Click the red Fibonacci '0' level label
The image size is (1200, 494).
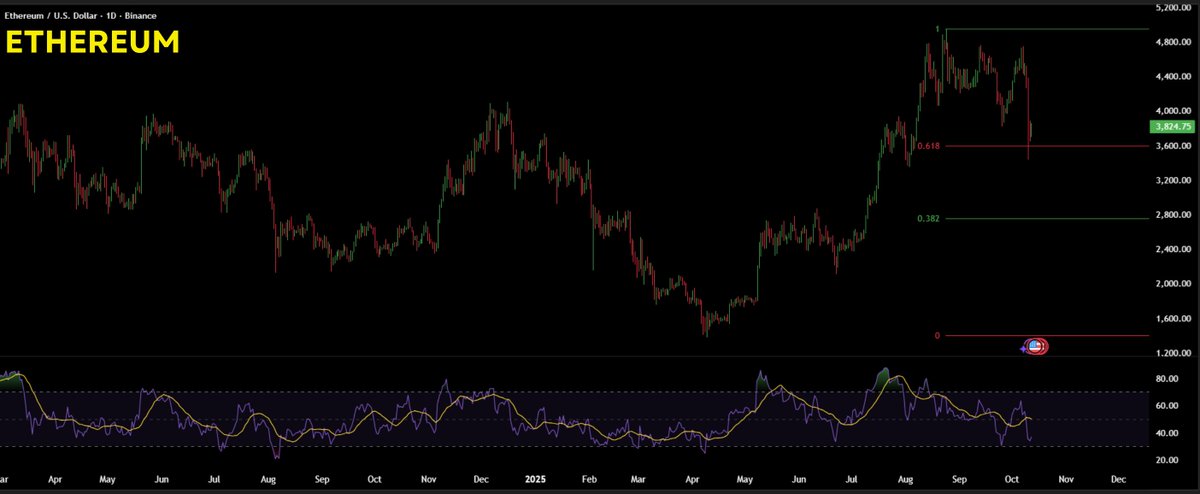937,336
